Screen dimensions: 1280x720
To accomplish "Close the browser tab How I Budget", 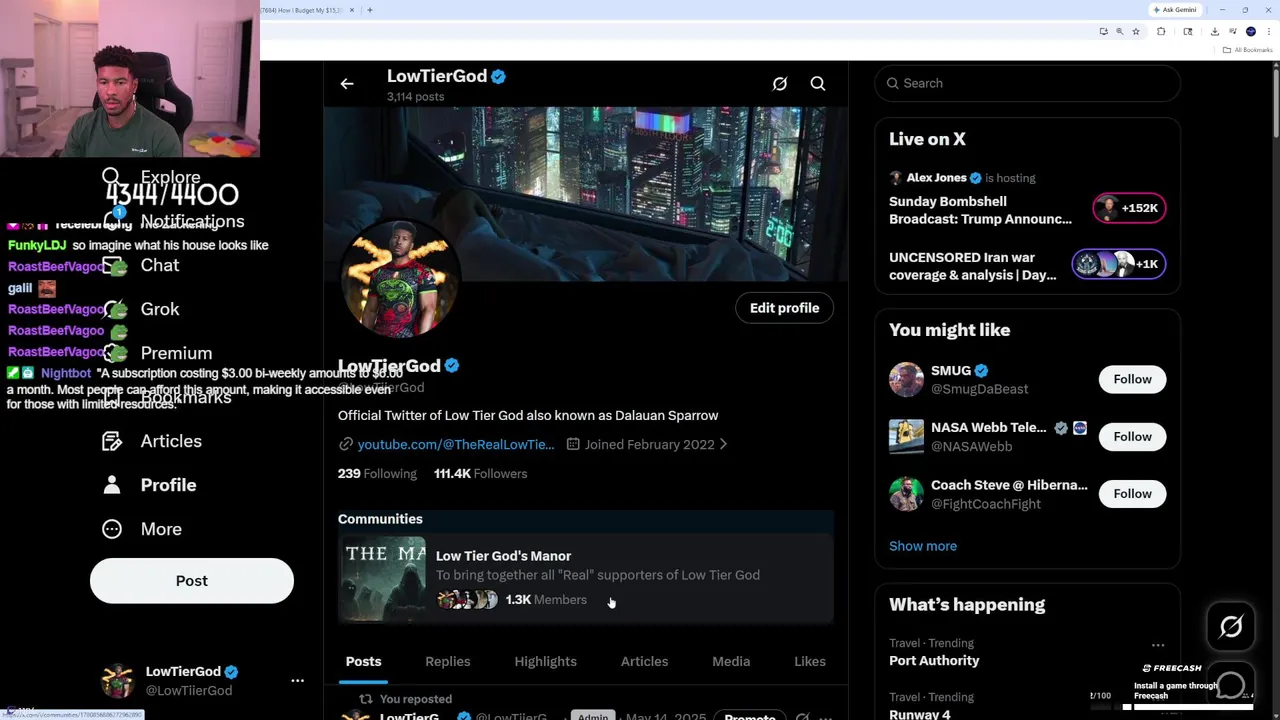I will pos(353,10).
